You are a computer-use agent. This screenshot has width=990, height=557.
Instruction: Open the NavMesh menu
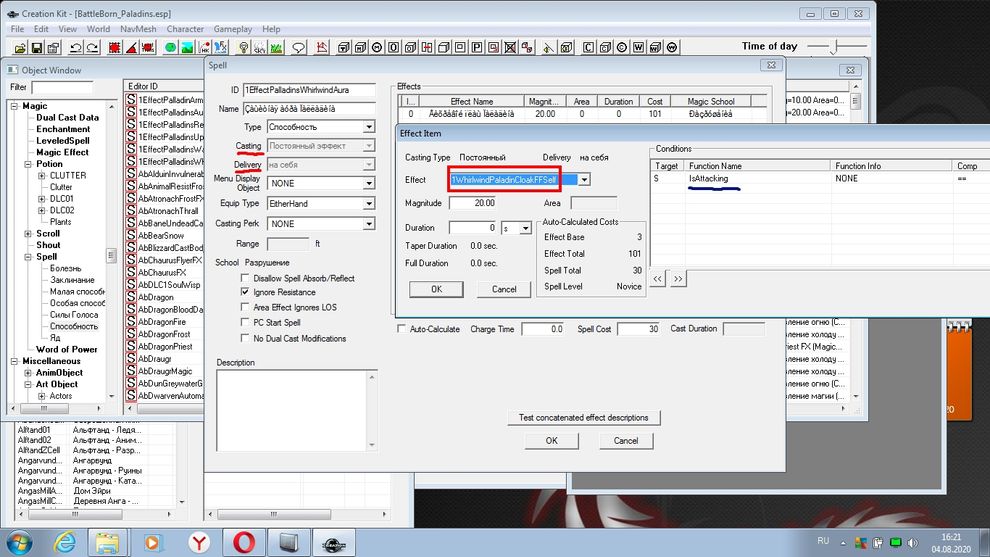click(x=136, y=29)
